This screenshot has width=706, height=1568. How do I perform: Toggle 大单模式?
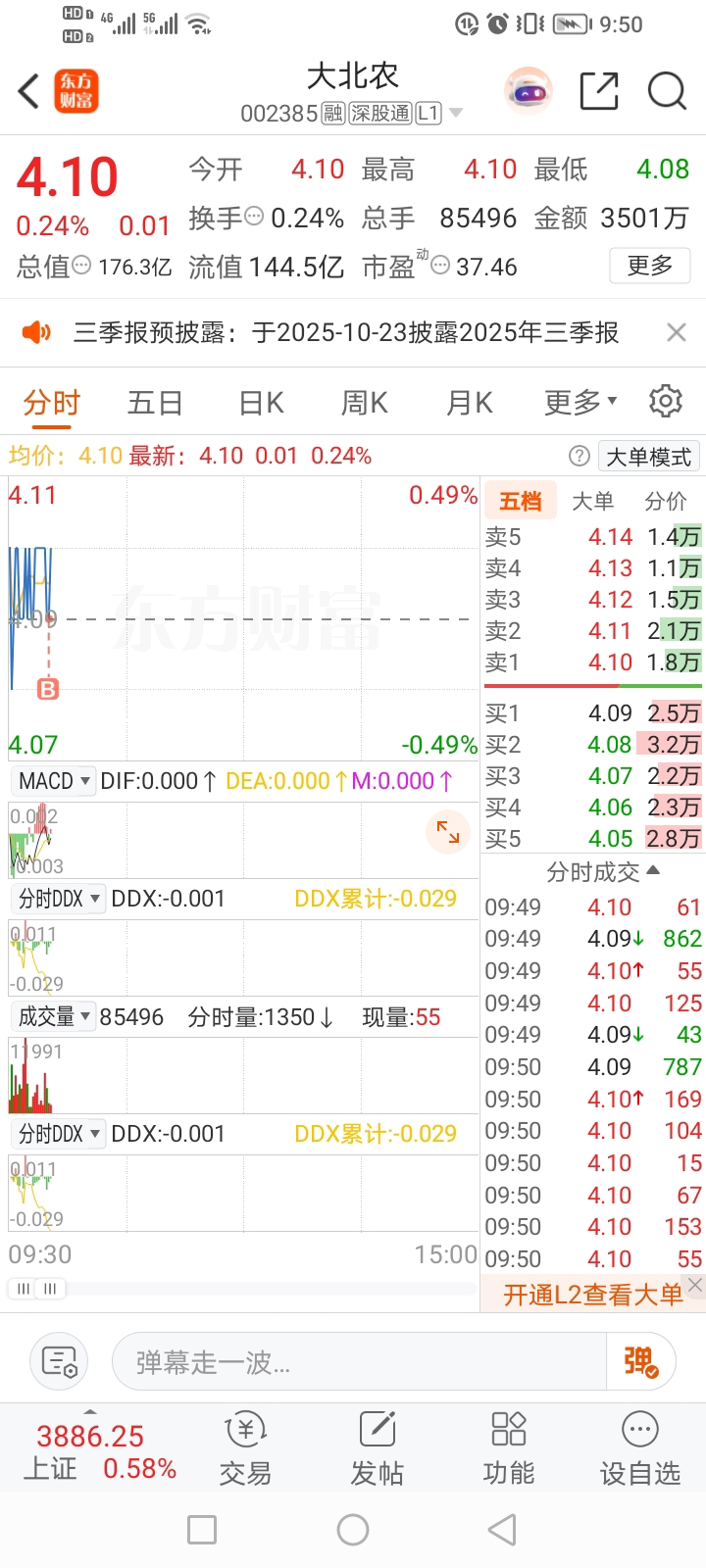(648, 457)
